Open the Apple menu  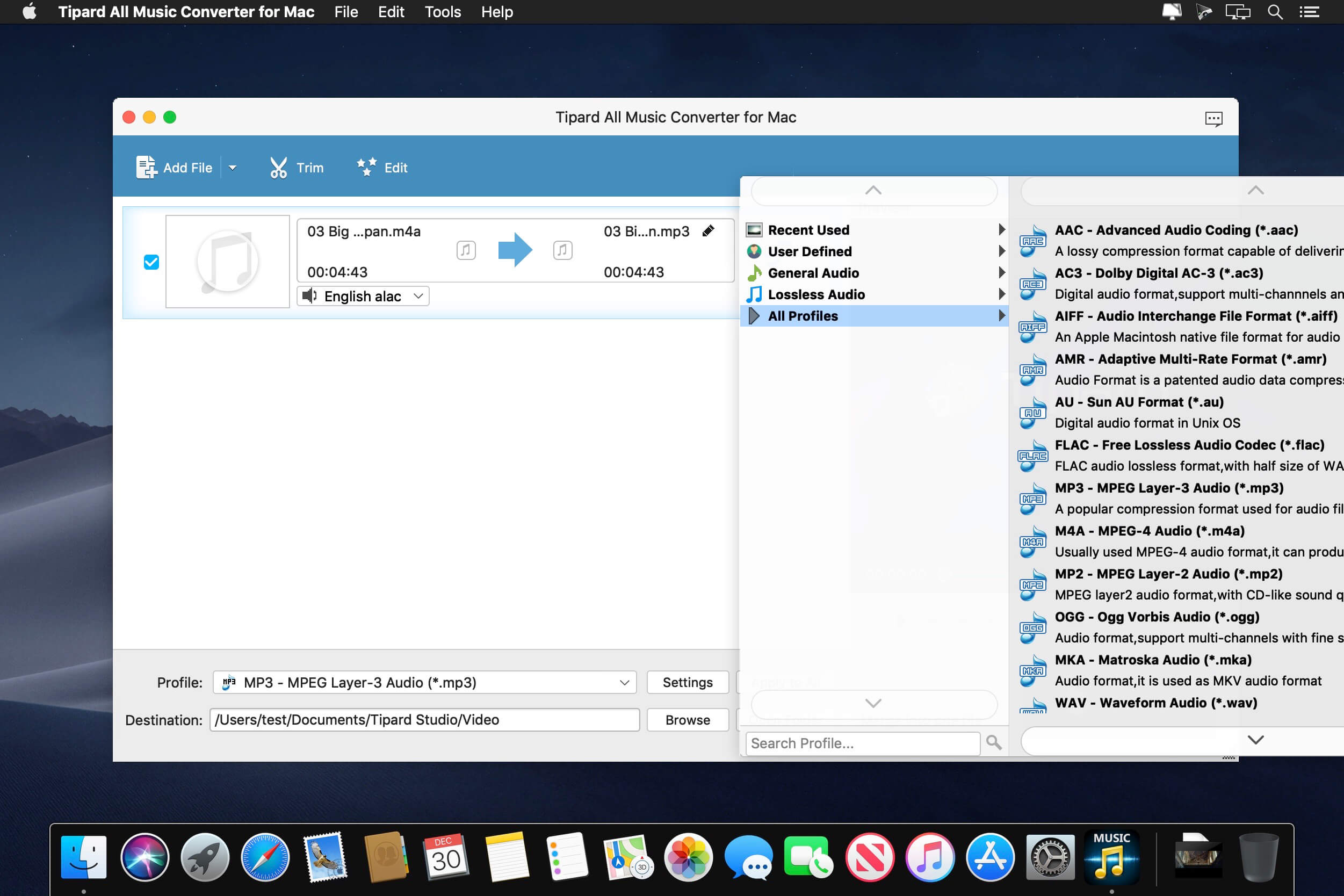point(30,11)
